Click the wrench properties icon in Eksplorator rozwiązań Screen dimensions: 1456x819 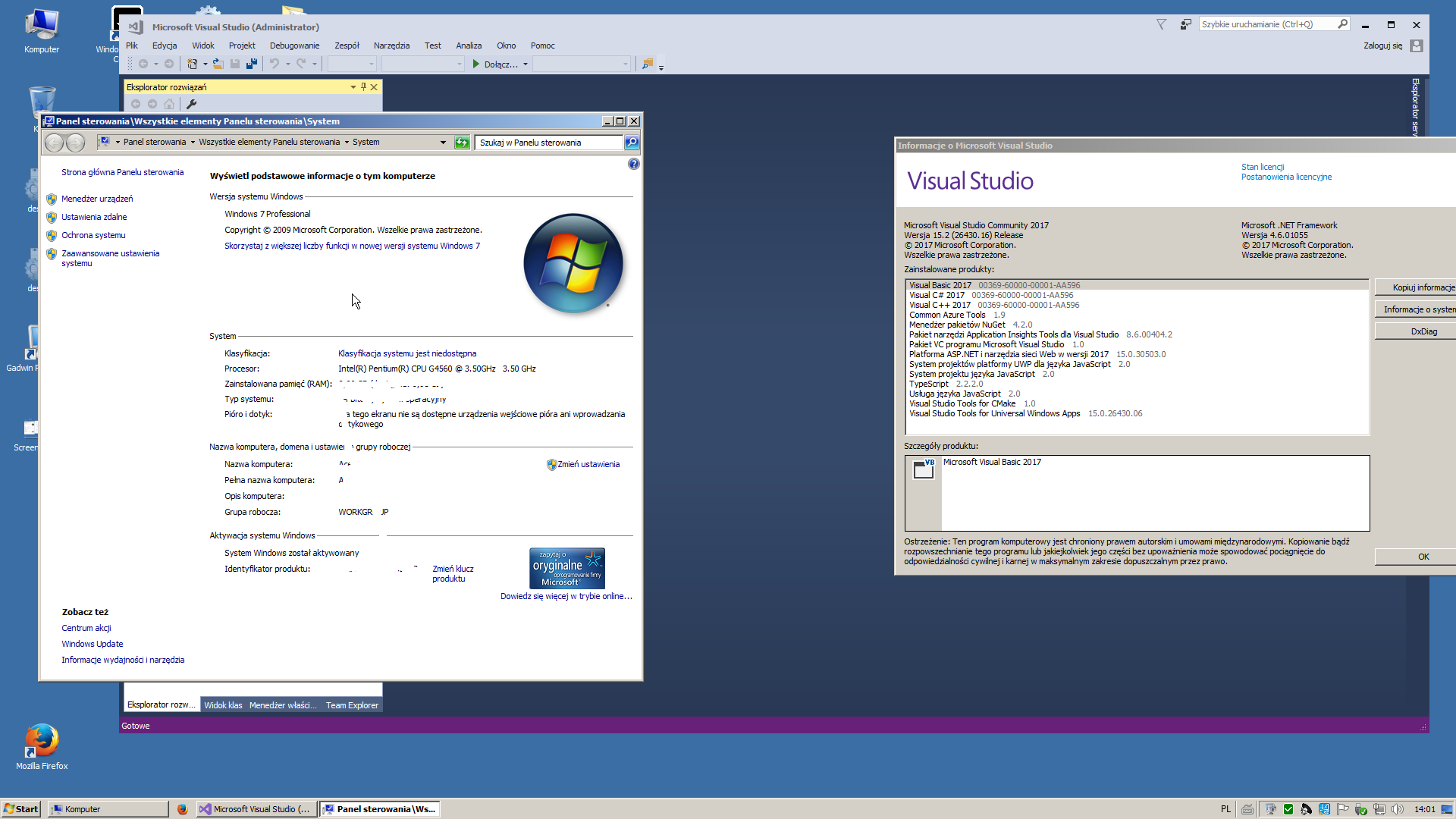(191, 104)
